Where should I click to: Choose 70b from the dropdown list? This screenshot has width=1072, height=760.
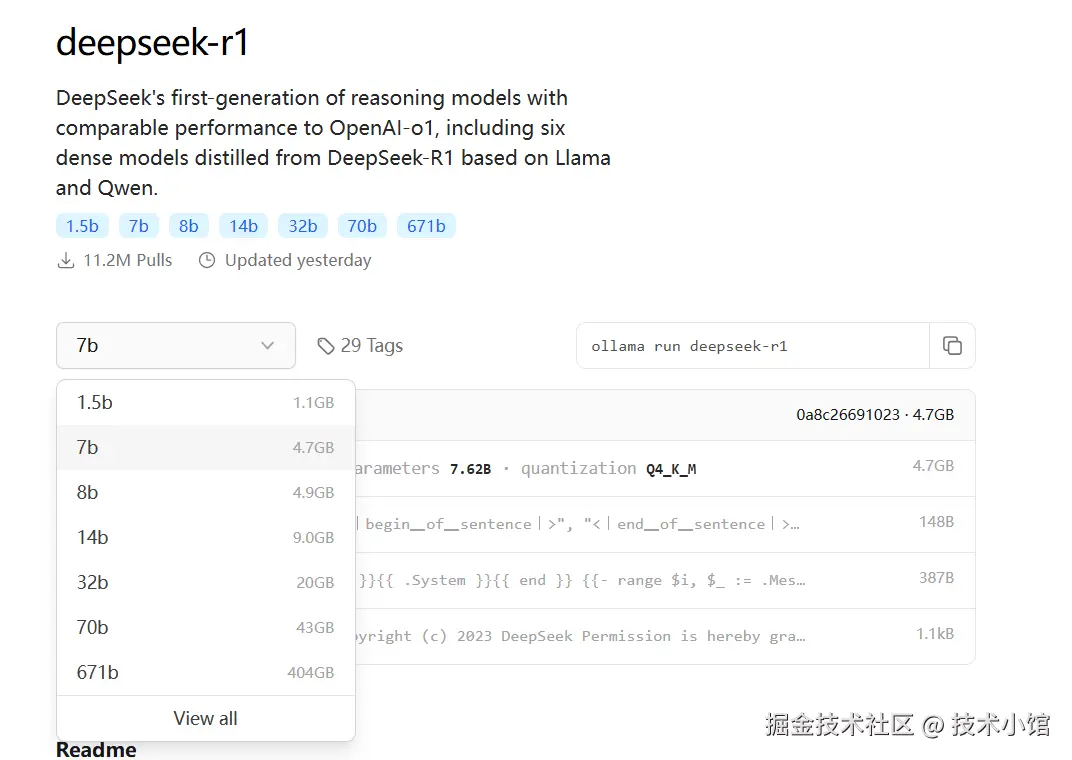205,628
